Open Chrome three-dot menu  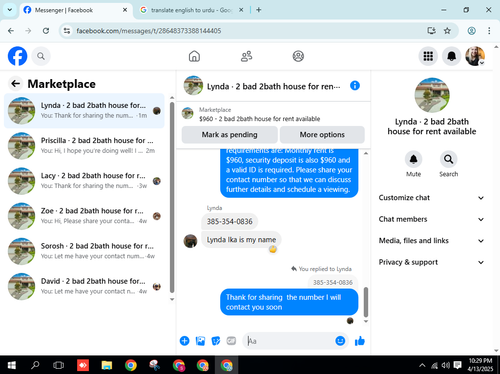coord(489,31)
